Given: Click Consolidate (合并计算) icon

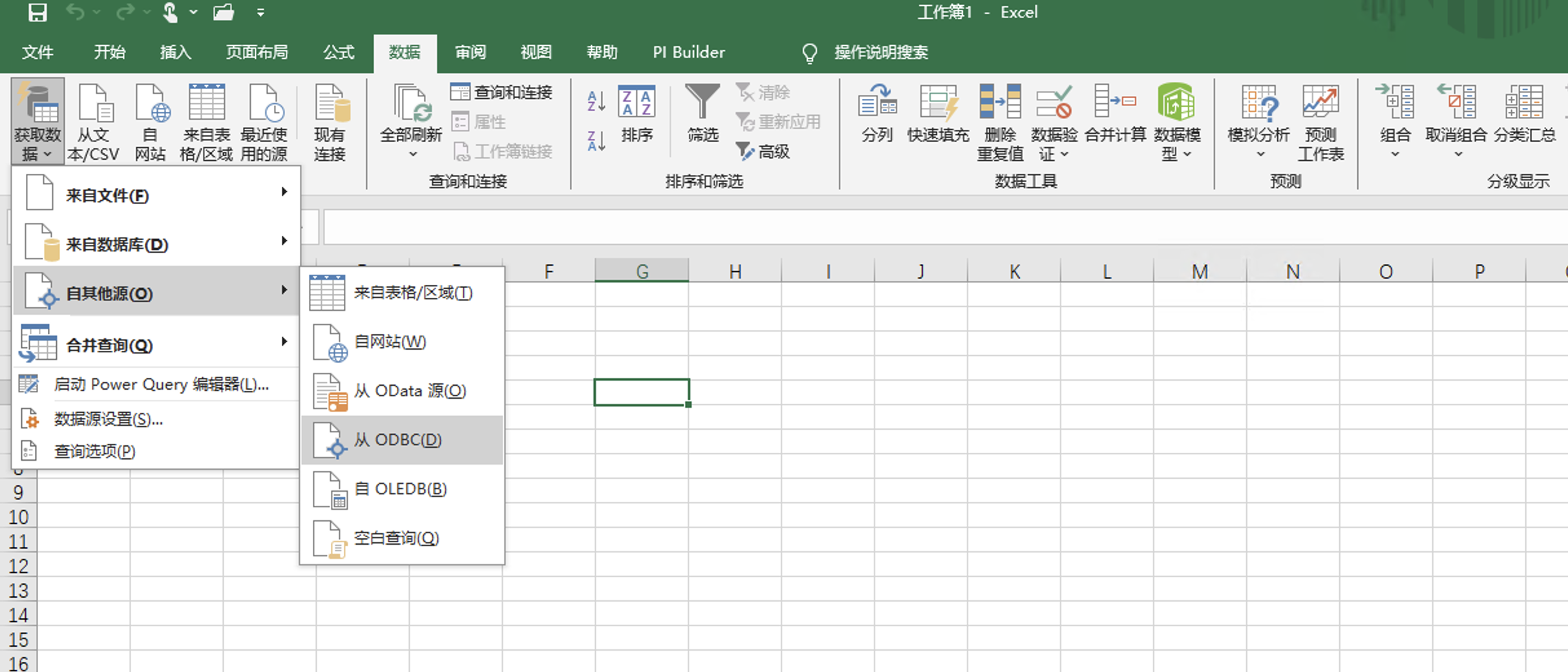Looking at the screenshot, I should tap(1115, 103).
